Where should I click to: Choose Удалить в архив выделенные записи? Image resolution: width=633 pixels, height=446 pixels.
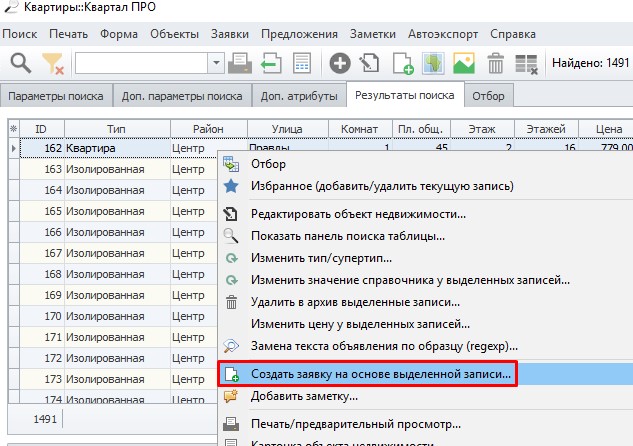[425, 302]
